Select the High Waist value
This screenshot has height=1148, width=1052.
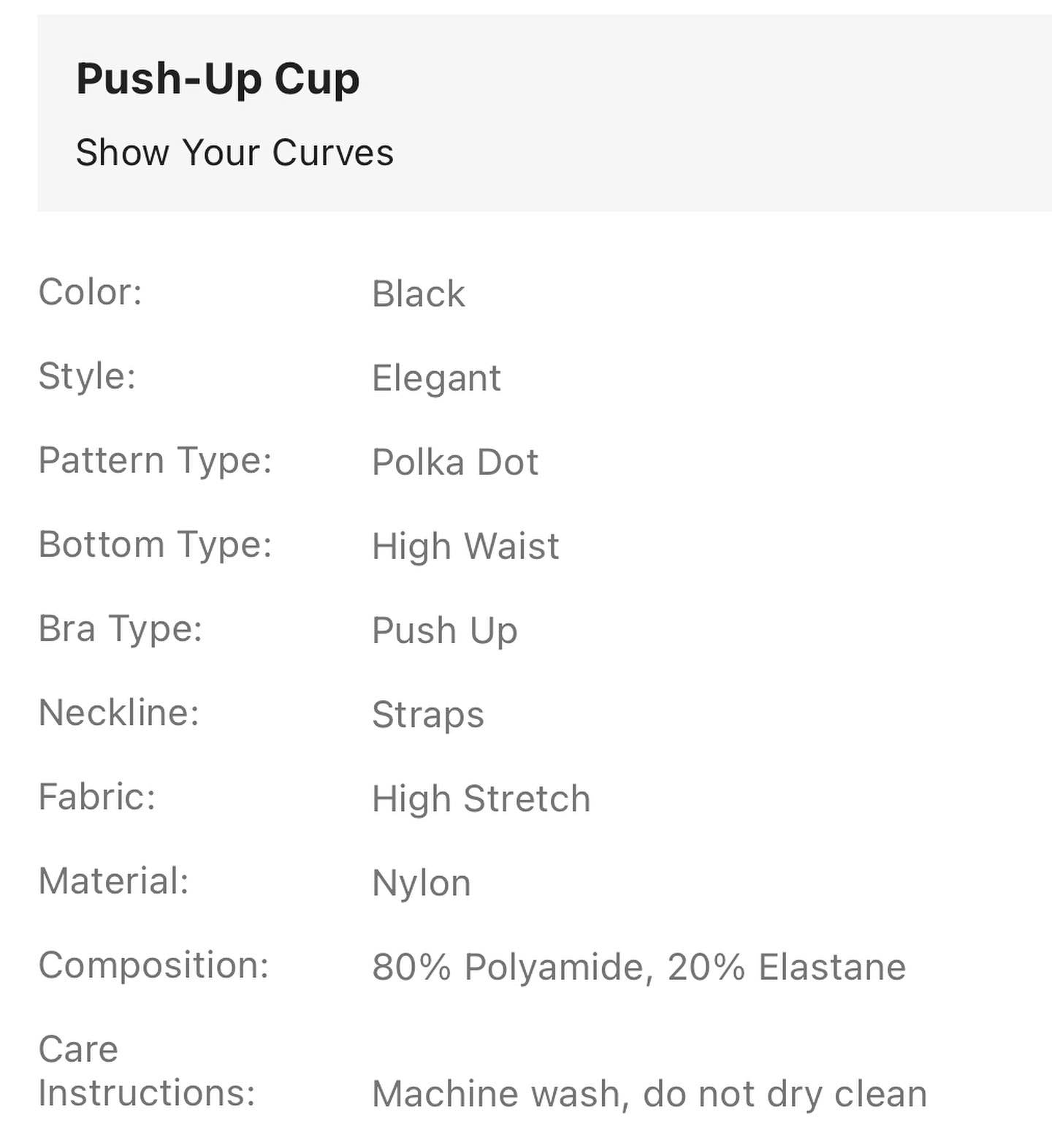pyautogui.click(x=465, y=547)
